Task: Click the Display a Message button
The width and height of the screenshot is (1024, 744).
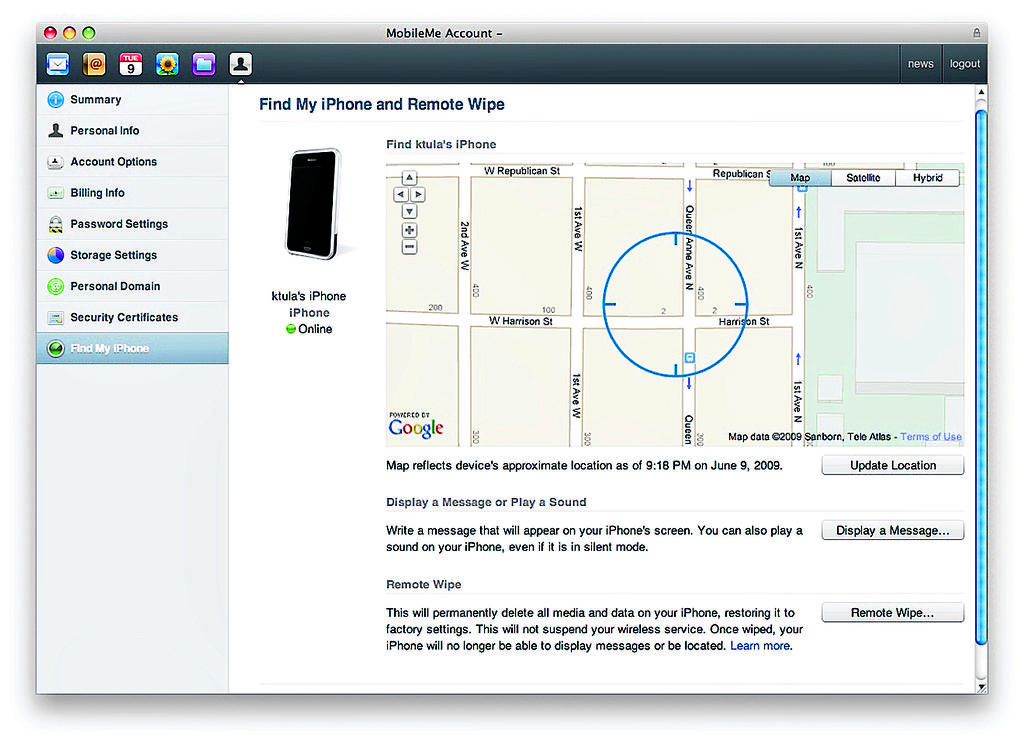Action: click(x=893, y=530)
